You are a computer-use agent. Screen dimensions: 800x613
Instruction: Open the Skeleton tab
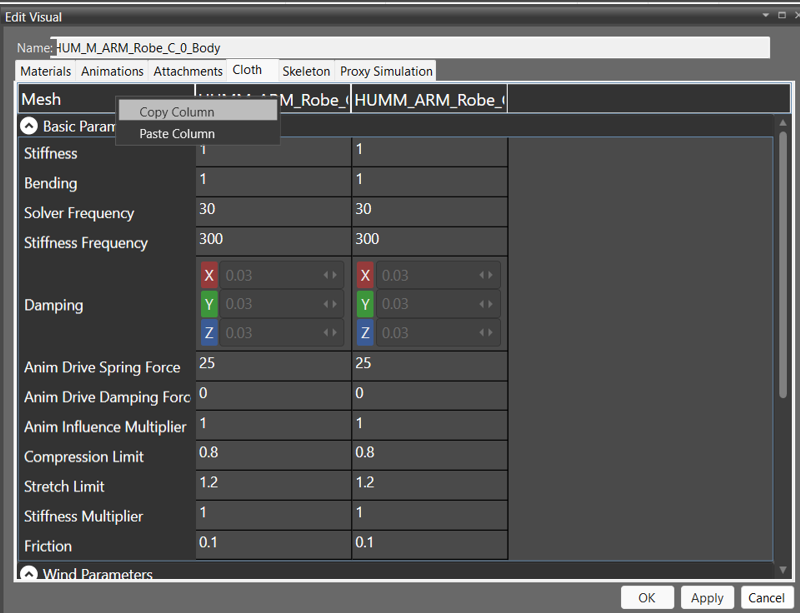[306, 71]
